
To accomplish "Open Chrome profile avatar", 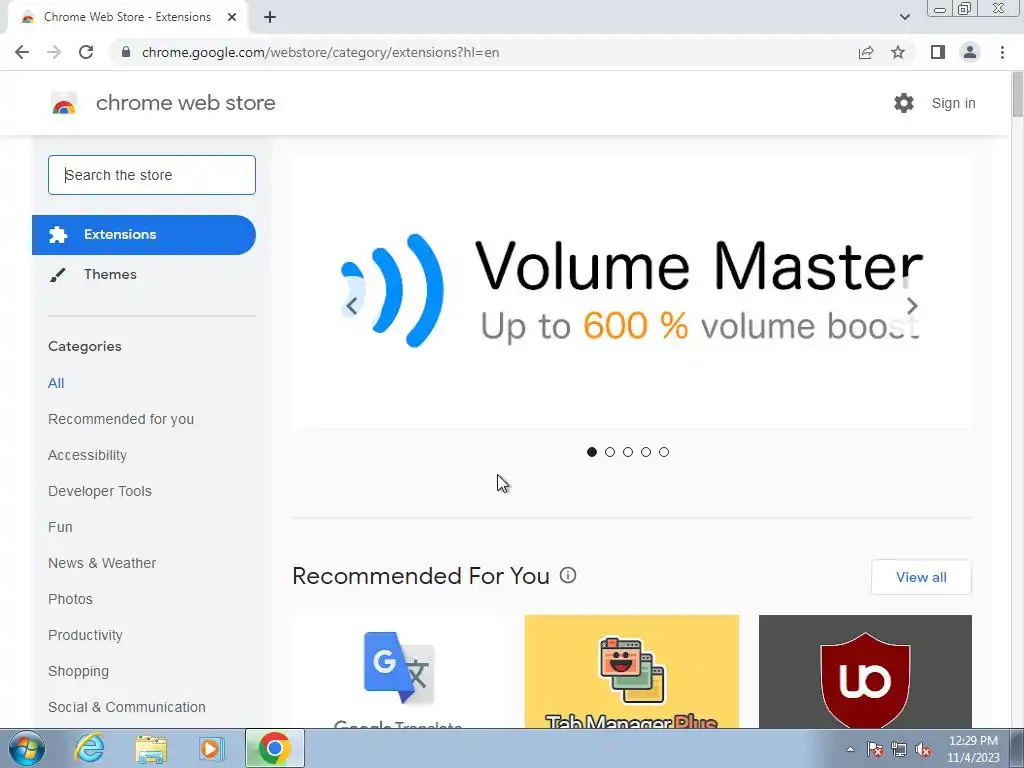I will click(970, 52).
